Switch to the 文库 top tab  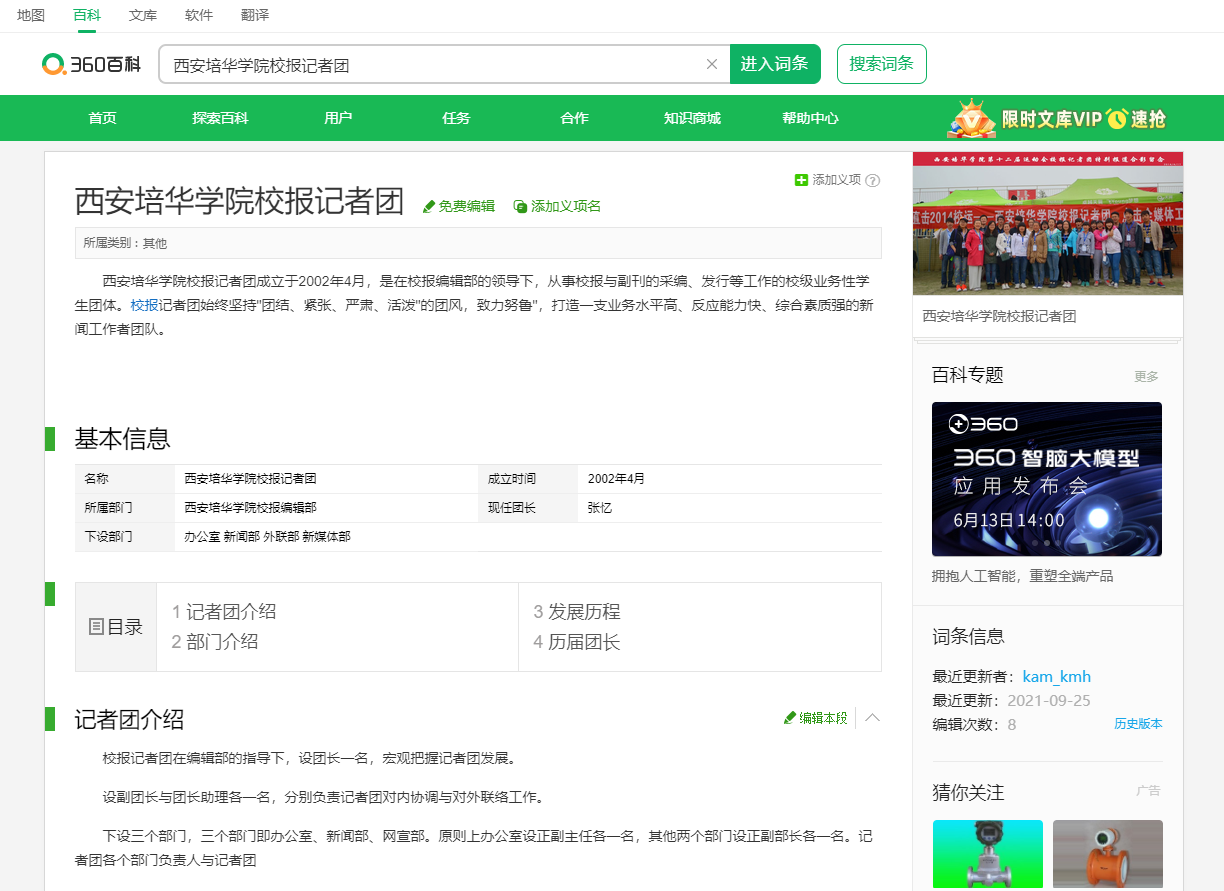[x=142, y=15]
